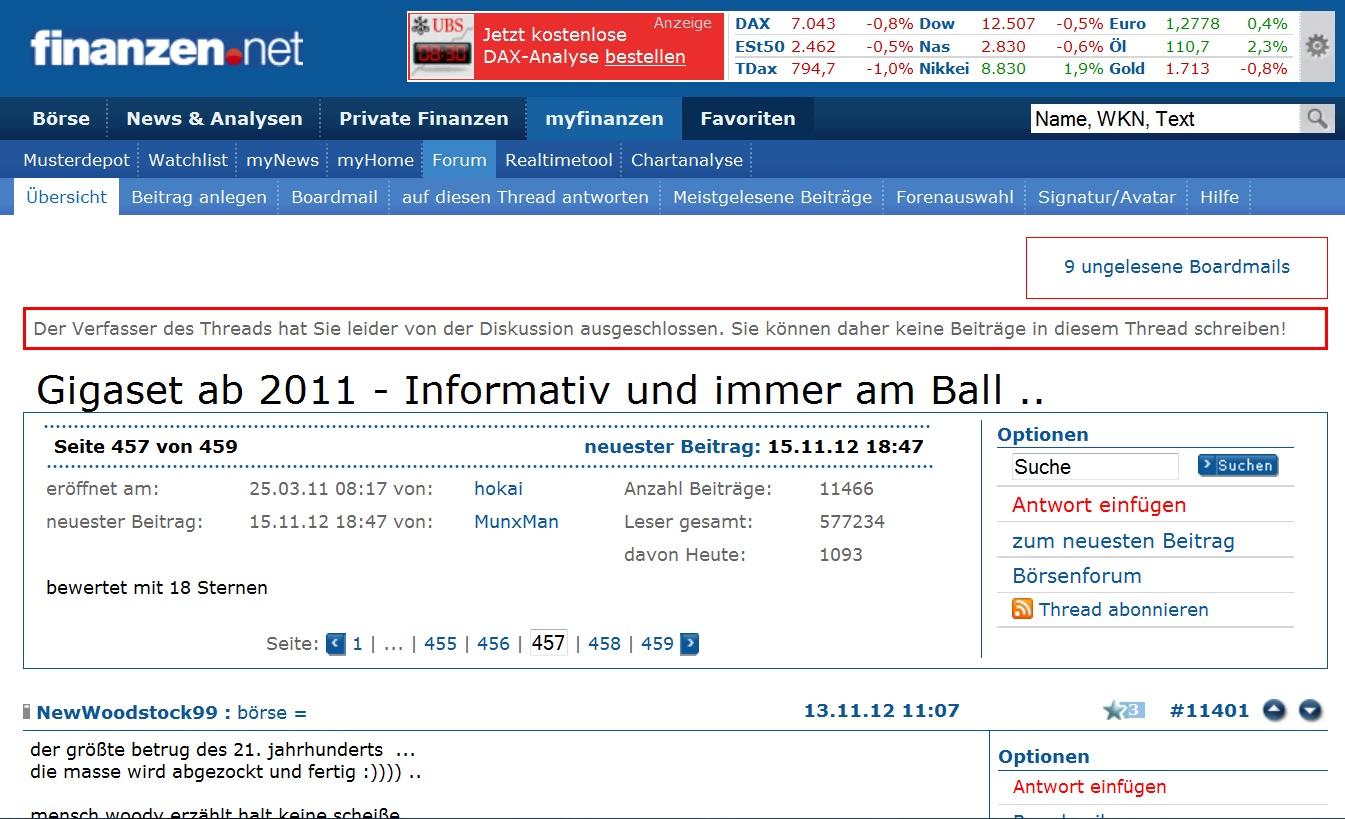The width and height of the screenshot is (1345, 819).
Task: Select page 458 in the pagination
Action: [x=604, y=643]
